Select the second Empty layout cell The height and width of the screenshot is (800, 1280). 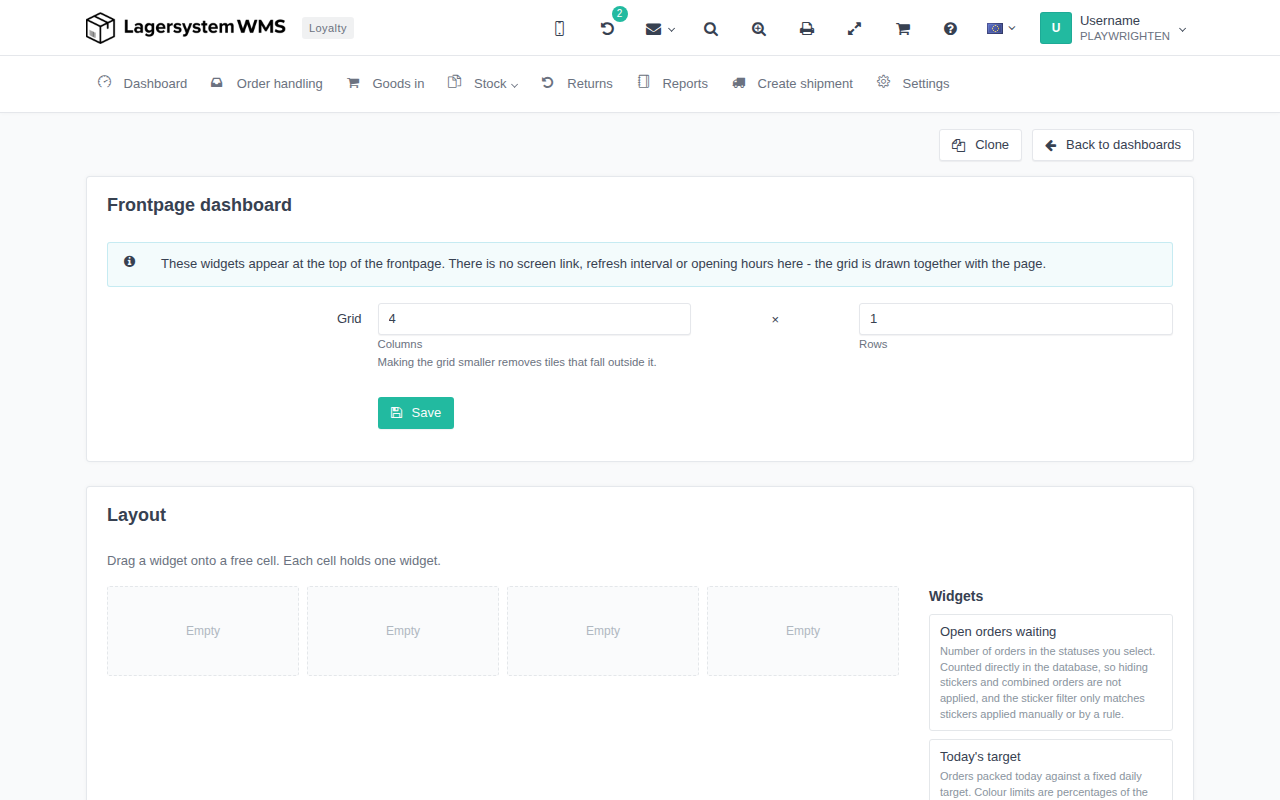403,631
